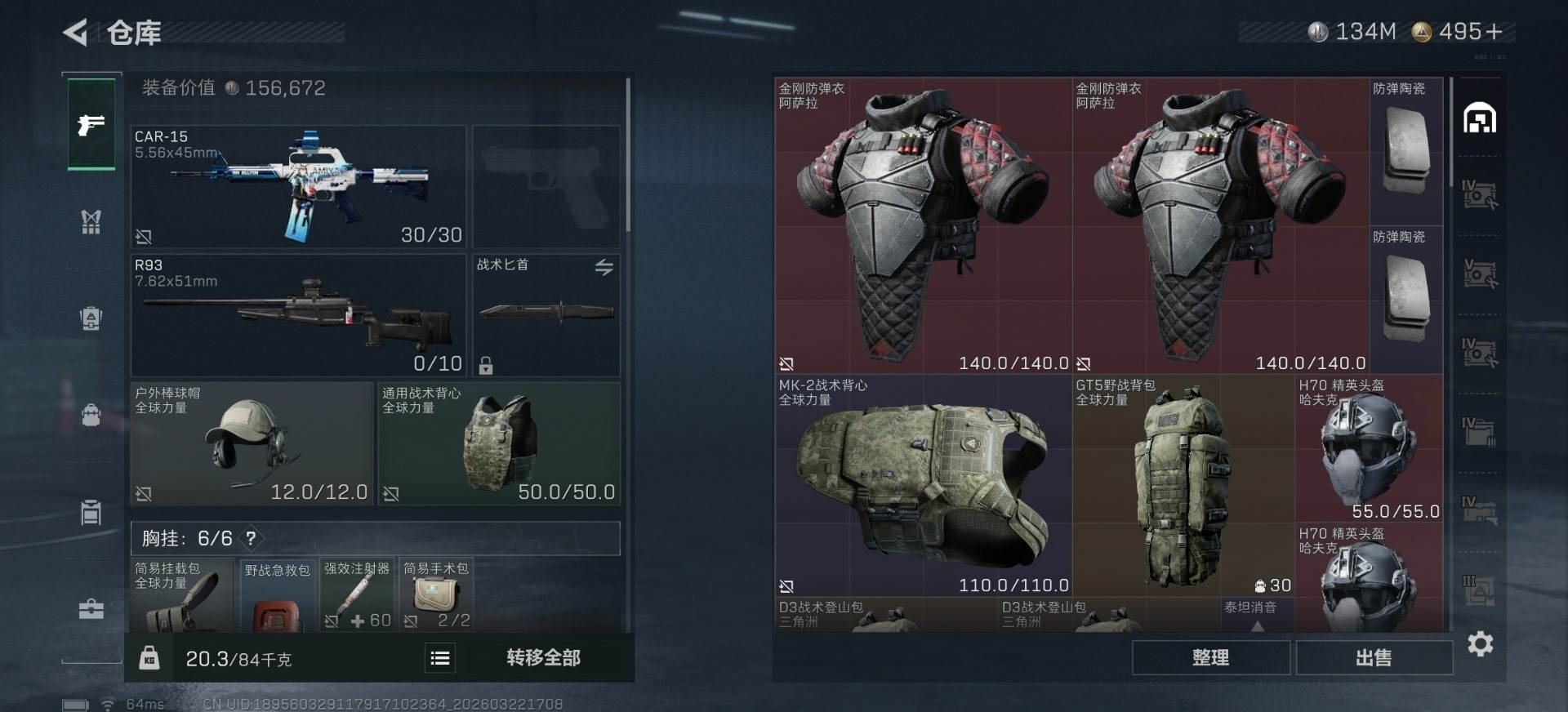1568x712 pixels.
Task: Open settings gear beside 出售 button
Action: (1480, 644)
